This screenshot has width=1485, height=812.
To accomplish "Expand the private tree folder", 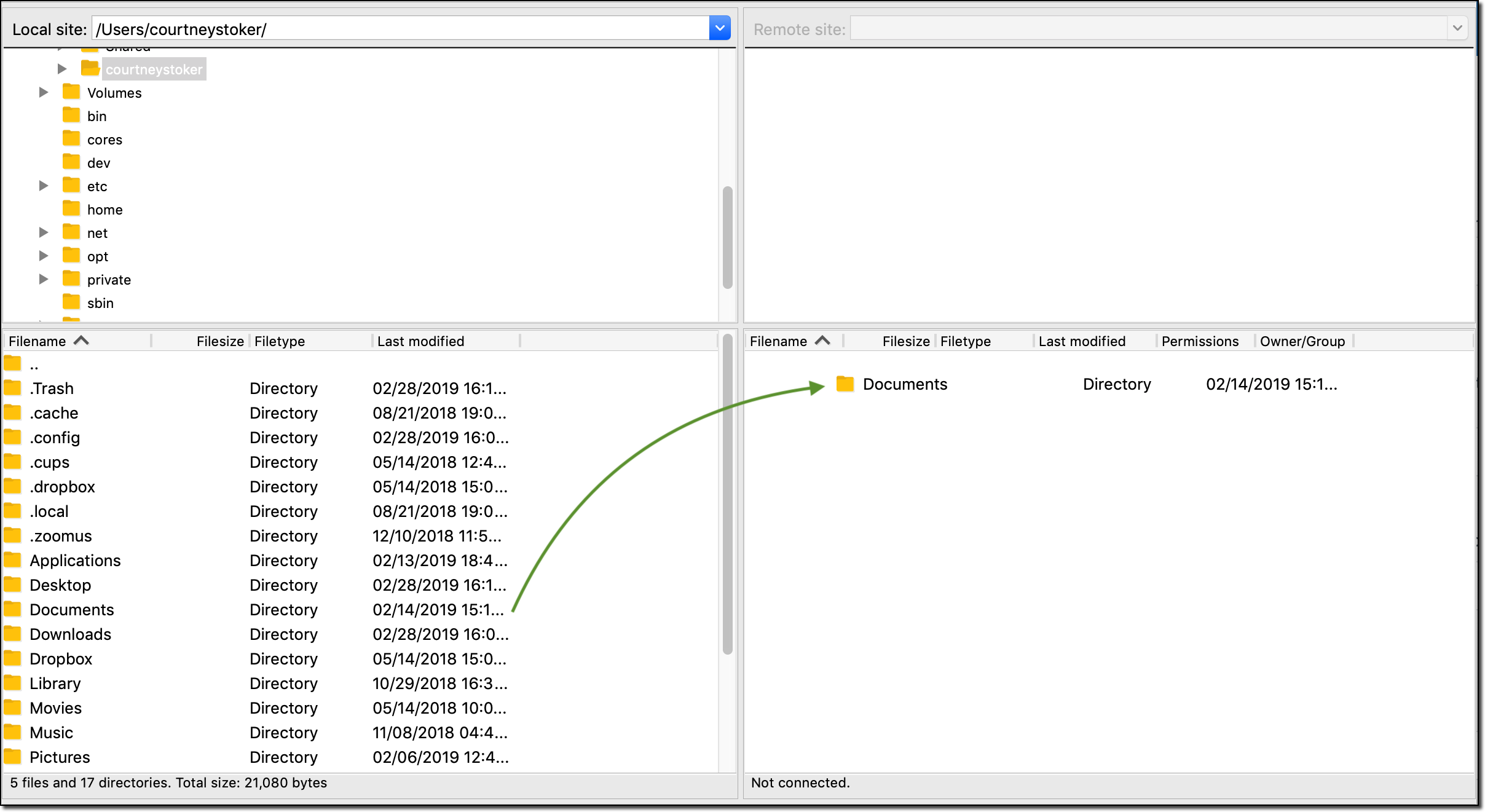I will coord(44,279).
